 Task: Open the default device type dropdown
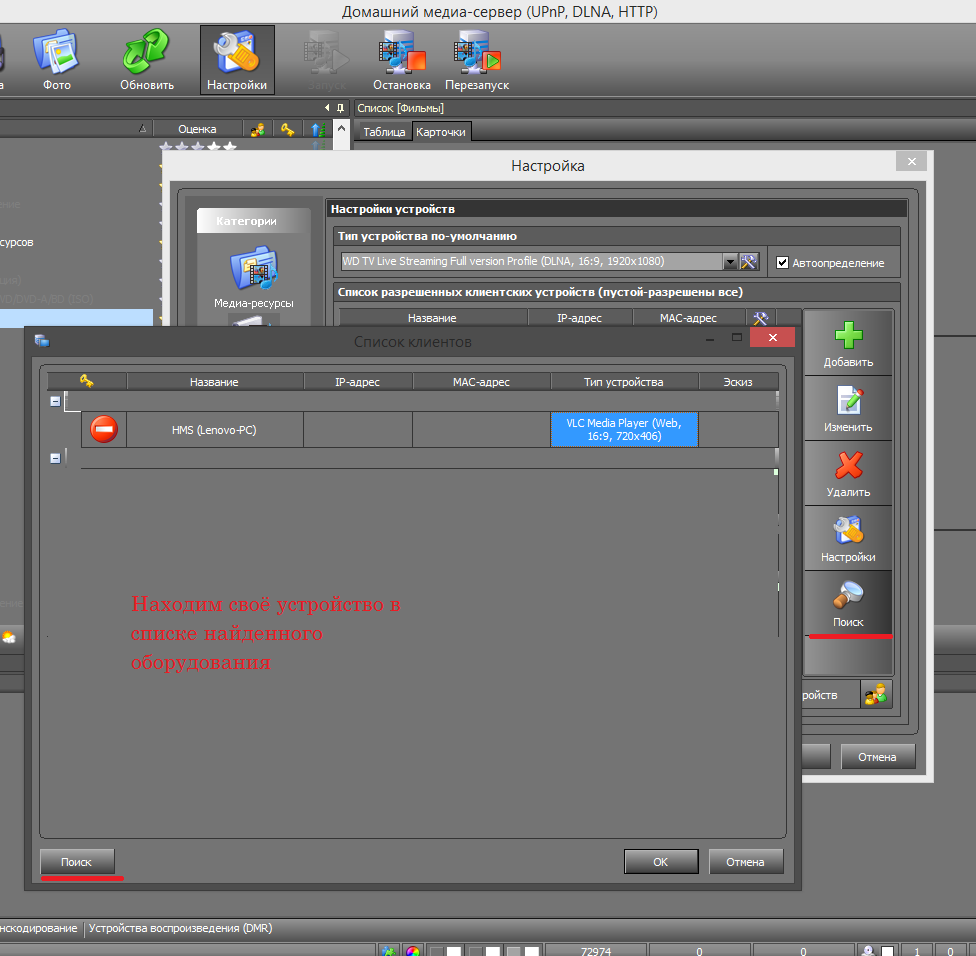point(730,262)
